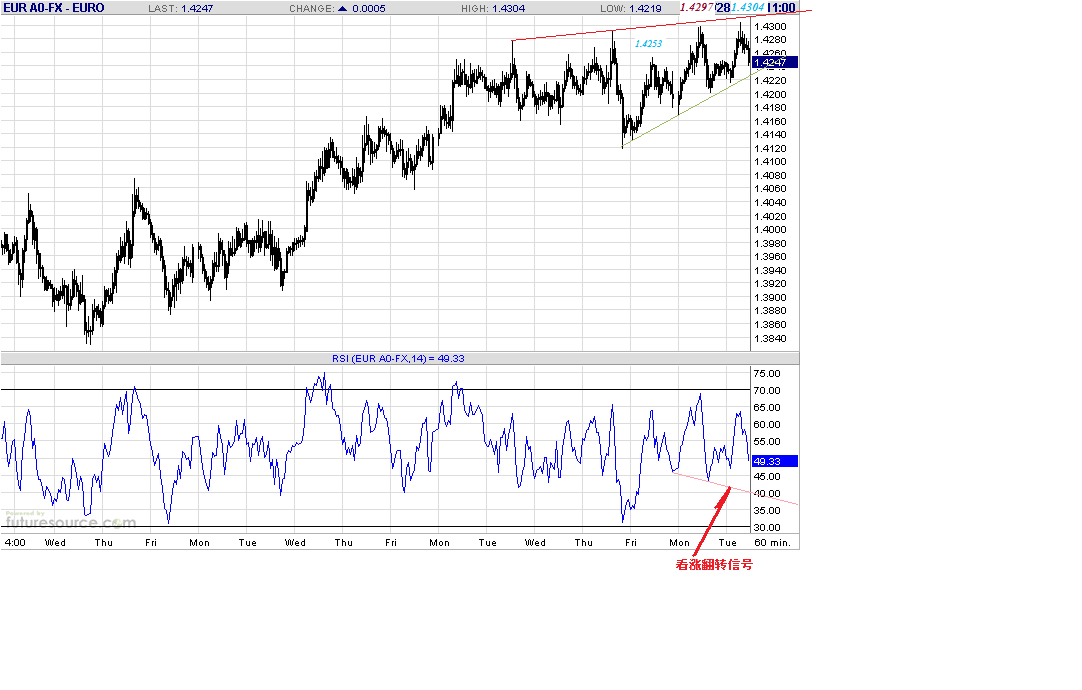This screenshot has height=690, width=1082.
Task: Select the HIGH: 1.4304 header value
Action: tap(493, 8)
